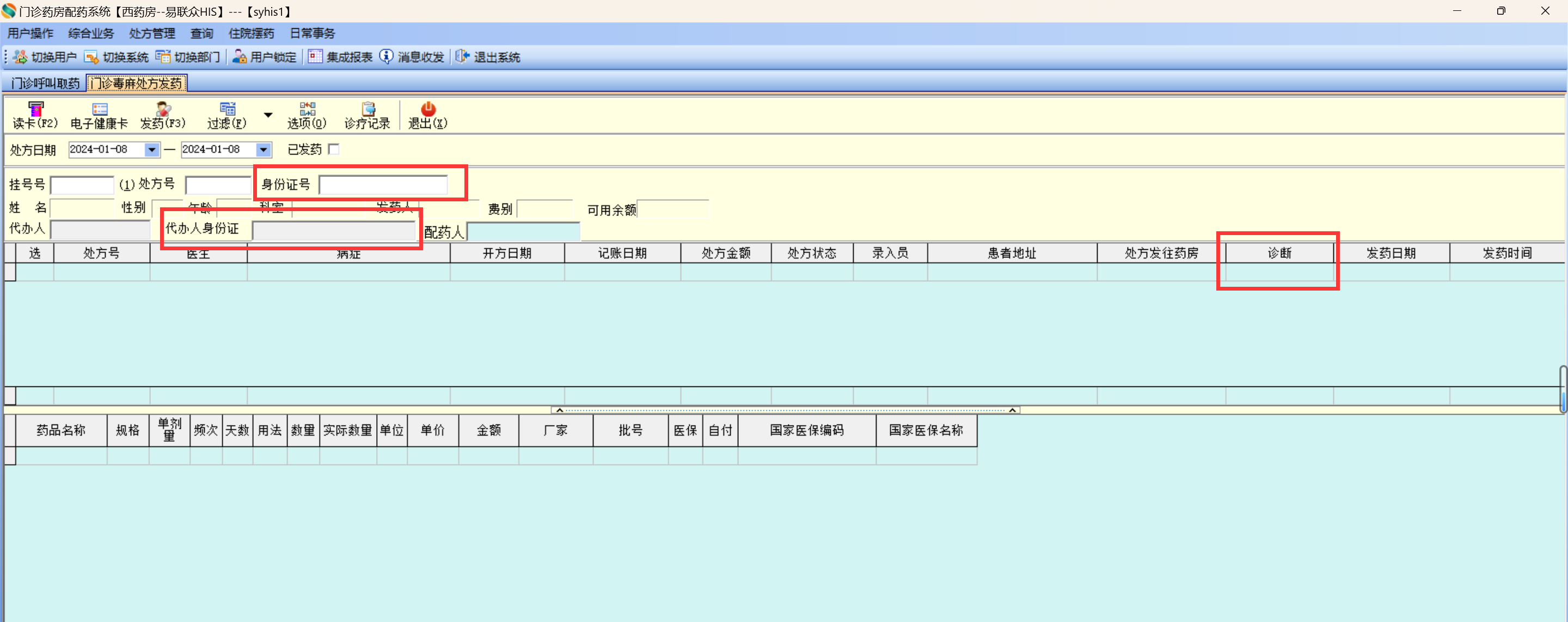This screenshot has height=622, width=1568.
Task: Expand the end date dropdown arrow
Action: point(263,149)
